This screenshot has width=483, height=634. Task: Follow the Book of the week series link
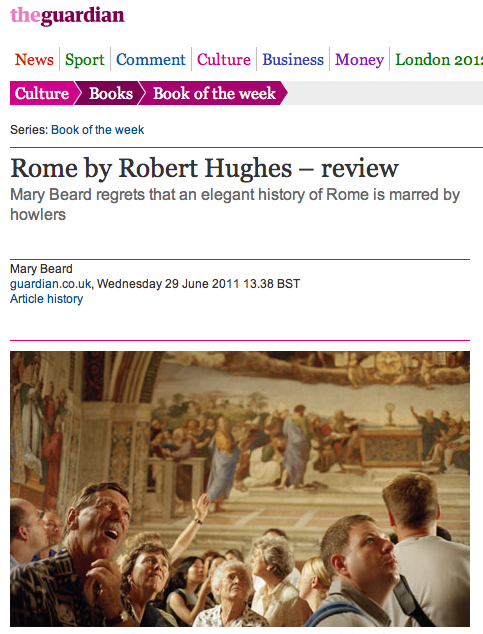(97, 130)
